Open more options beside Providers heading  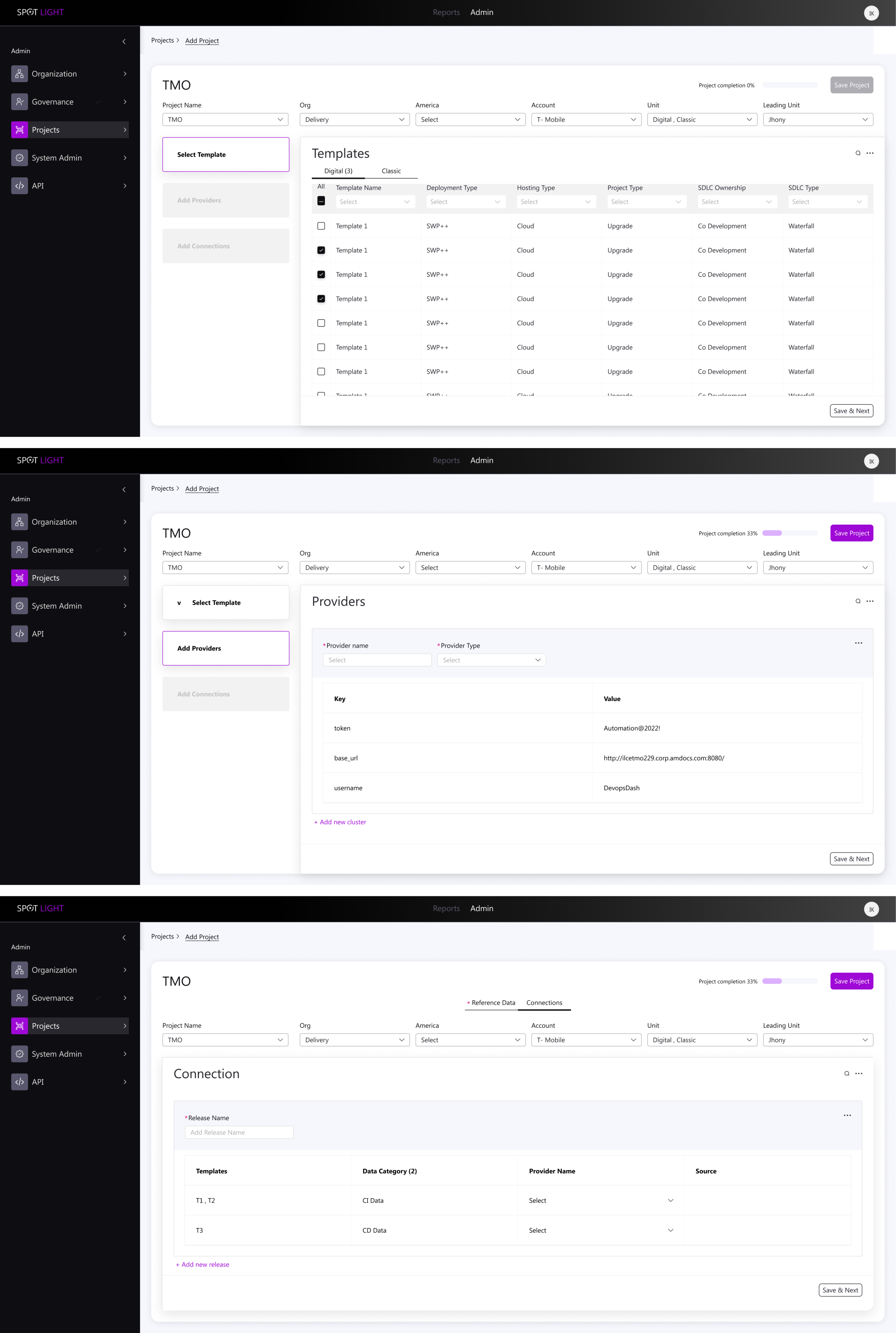(x=870, y=601)
